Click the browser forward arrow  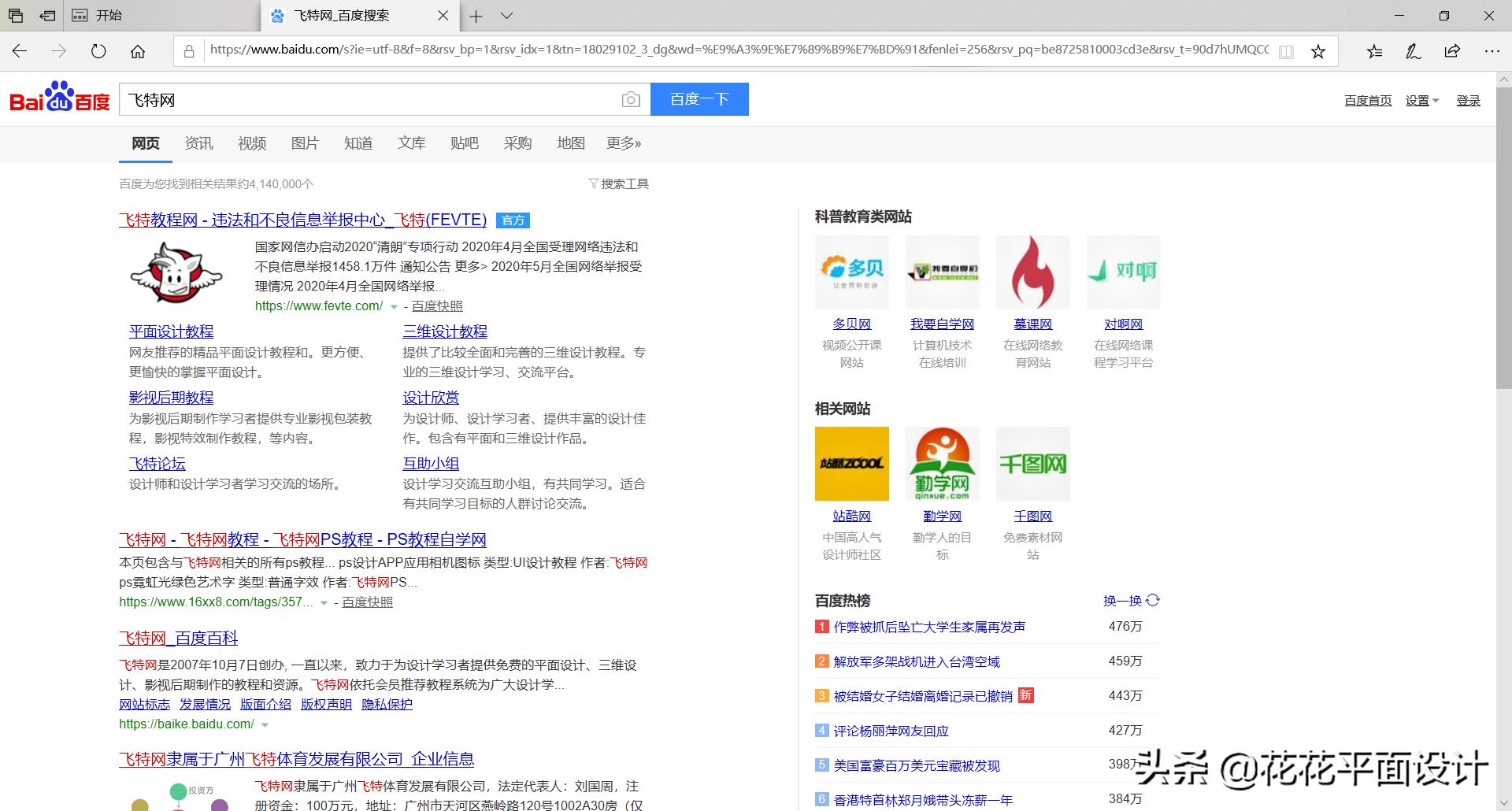click(x=59, y=51)
